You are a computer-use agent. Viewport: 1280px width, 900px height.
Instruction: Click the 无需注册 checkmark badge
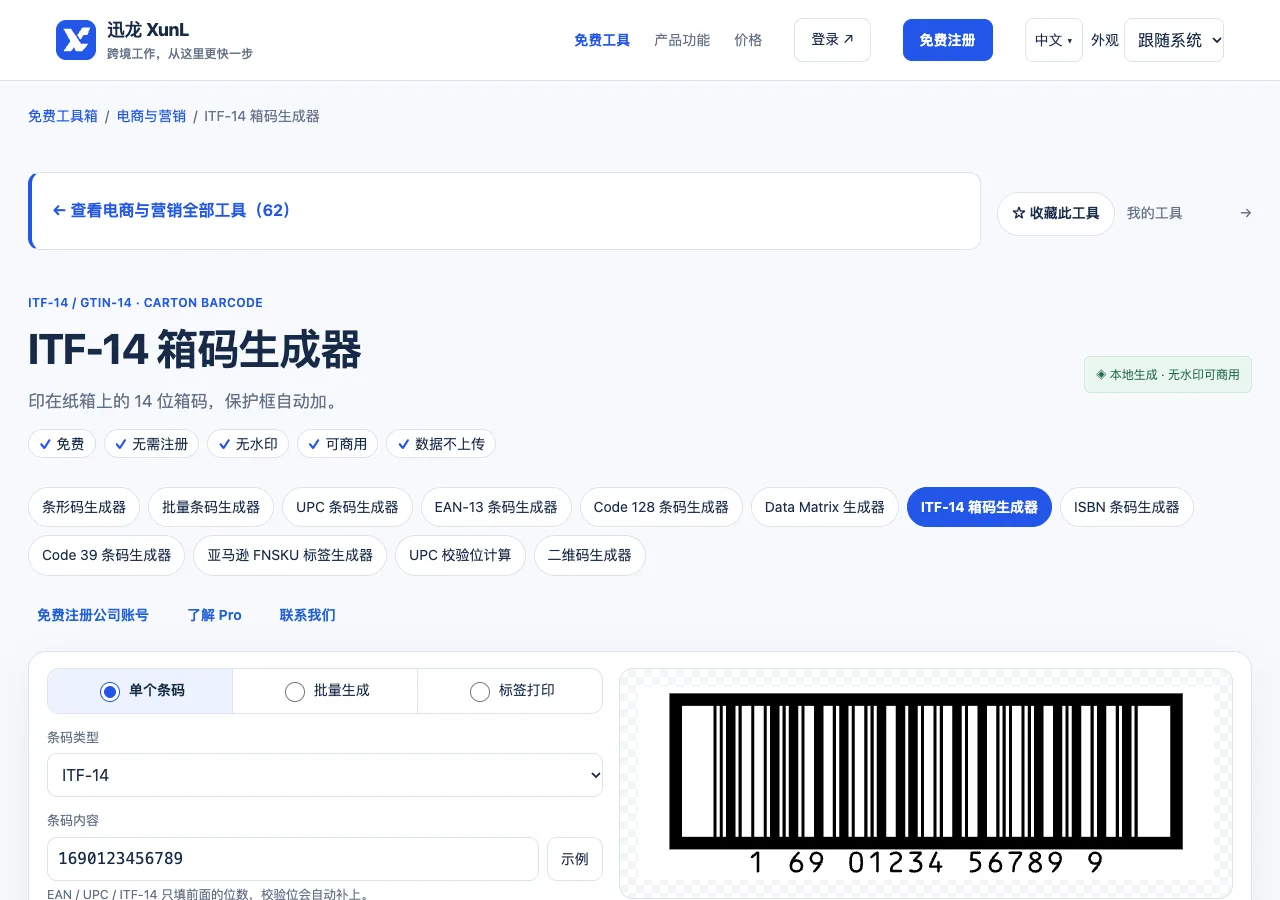(152, 444)
